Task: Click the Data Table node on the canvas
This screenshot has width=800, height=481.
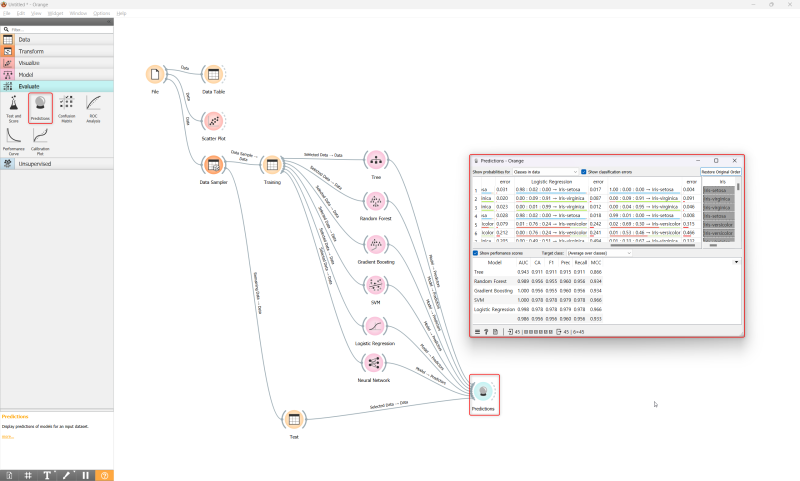Action: click(x=213, y=75)
